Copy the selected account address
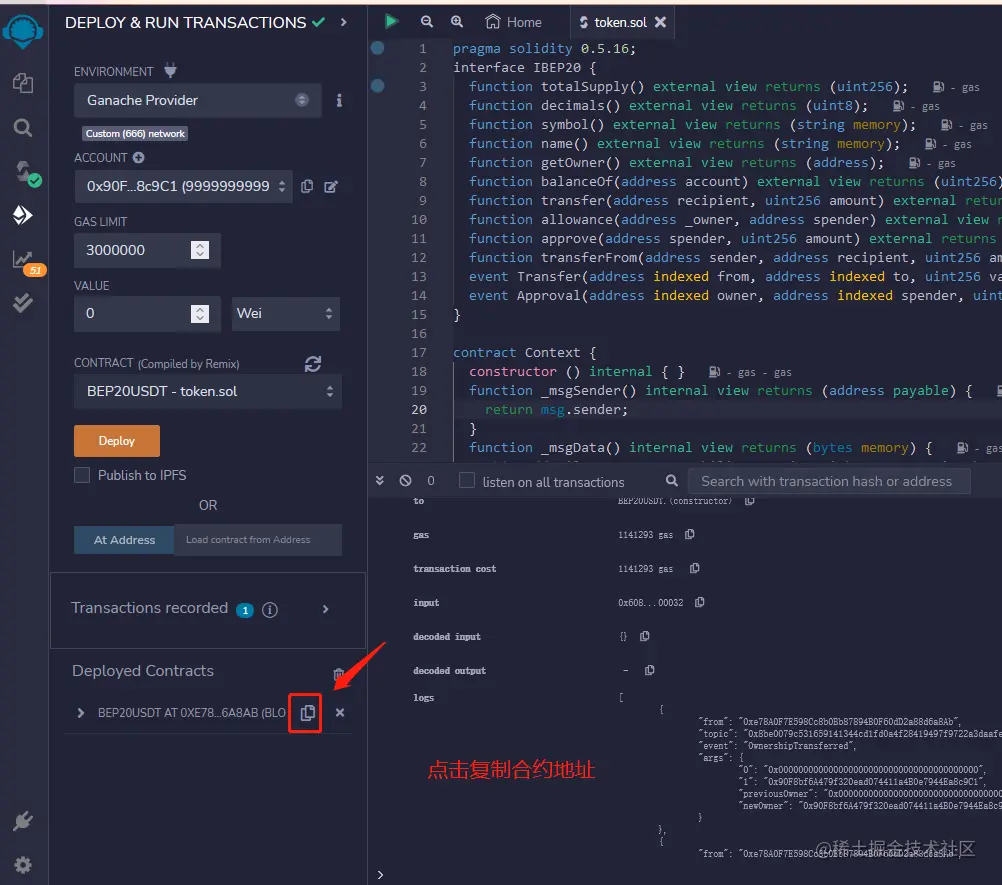The width and height of the screenshot is (1002, 885). click(307, 186)
